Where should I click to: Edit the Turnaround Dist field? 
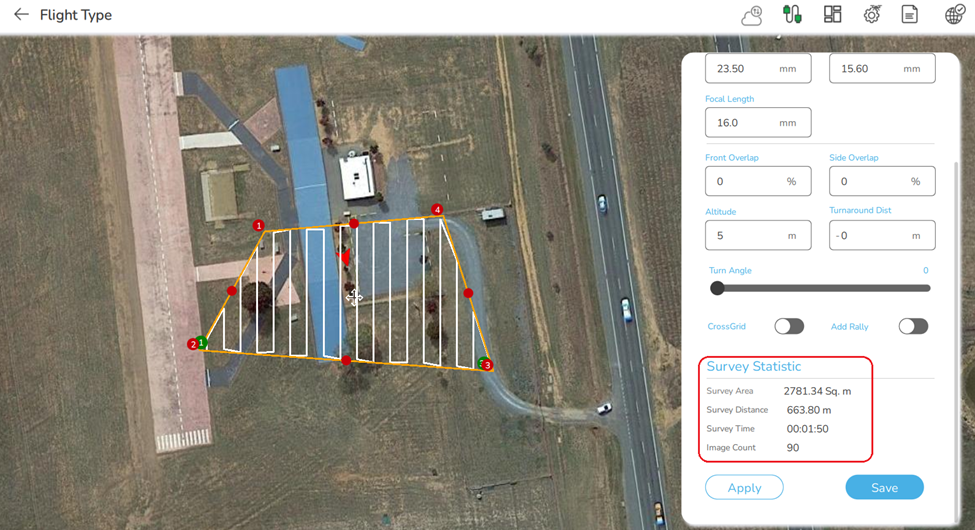coord(882,235)
